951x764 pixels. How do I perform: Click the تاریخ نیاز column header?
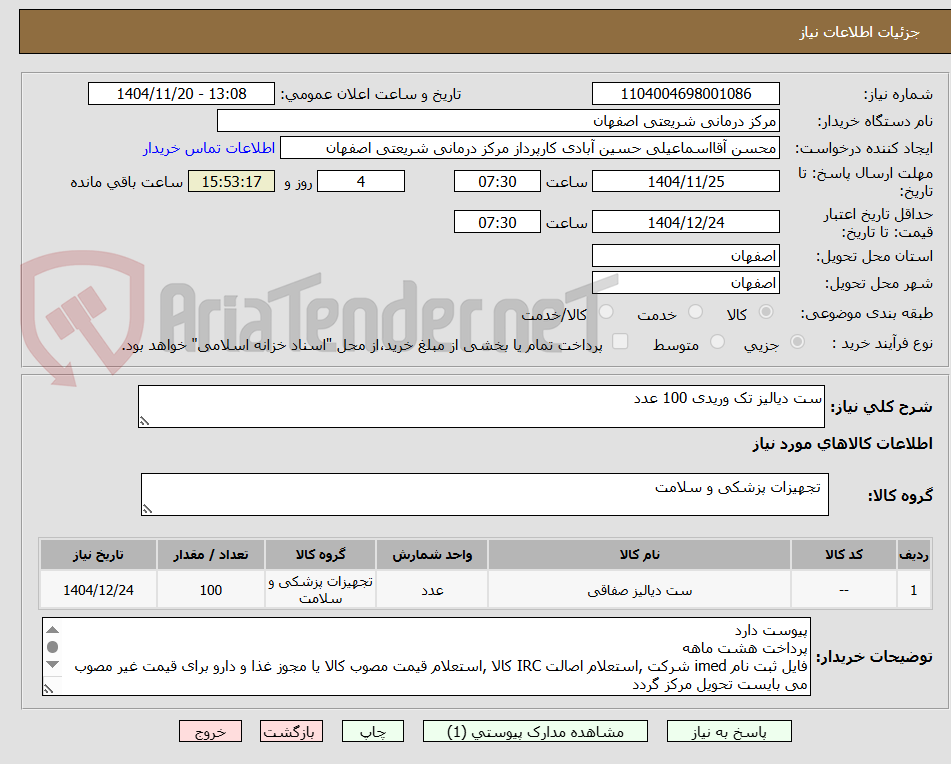coord(98,555)
